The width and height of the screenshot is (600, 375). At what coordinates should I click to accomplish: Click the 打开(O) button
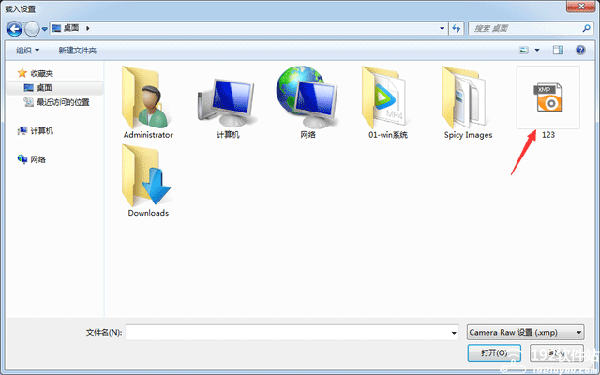click(494, 353)
